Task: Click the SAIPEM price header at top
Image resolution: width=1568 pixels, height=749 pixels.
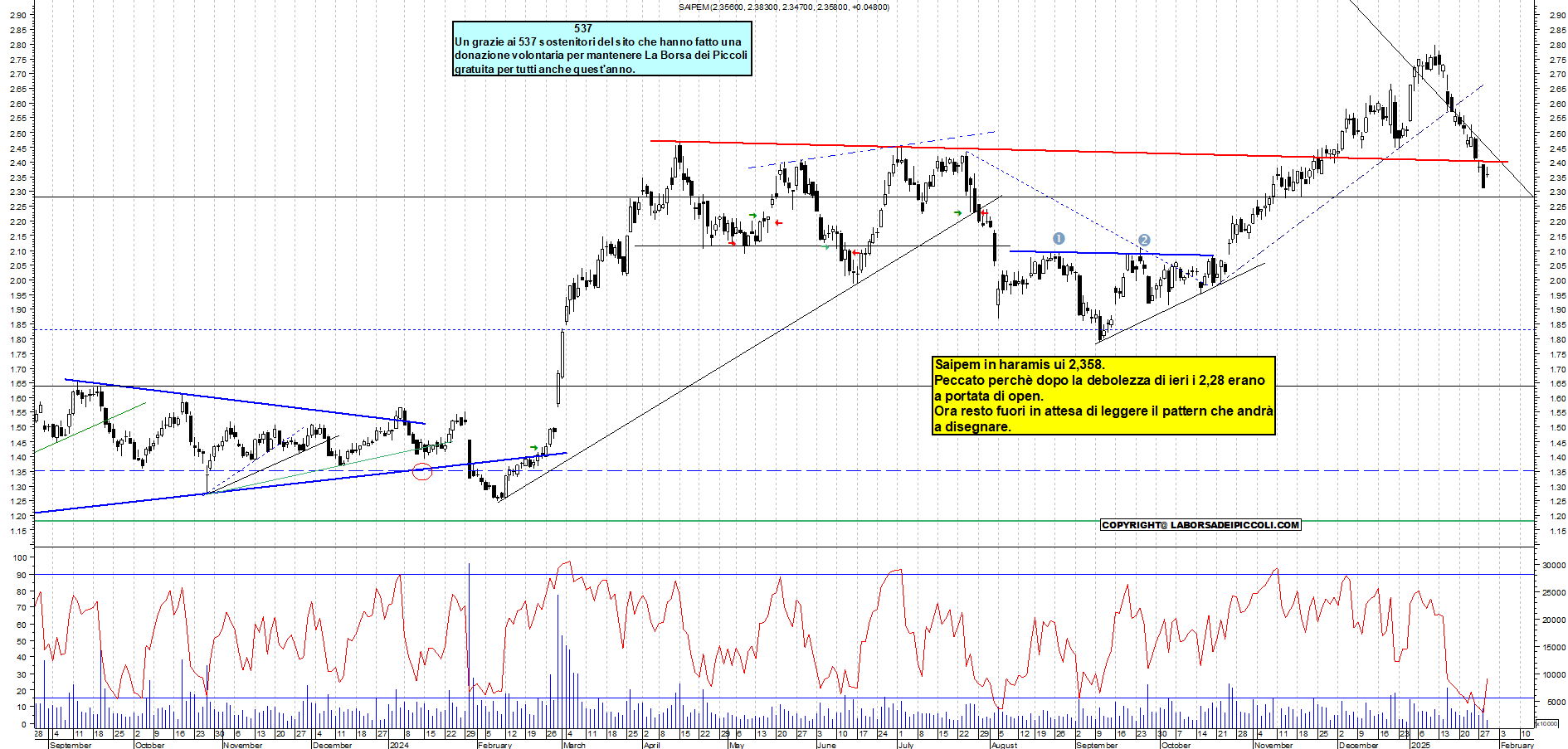Action: (783, 7)
